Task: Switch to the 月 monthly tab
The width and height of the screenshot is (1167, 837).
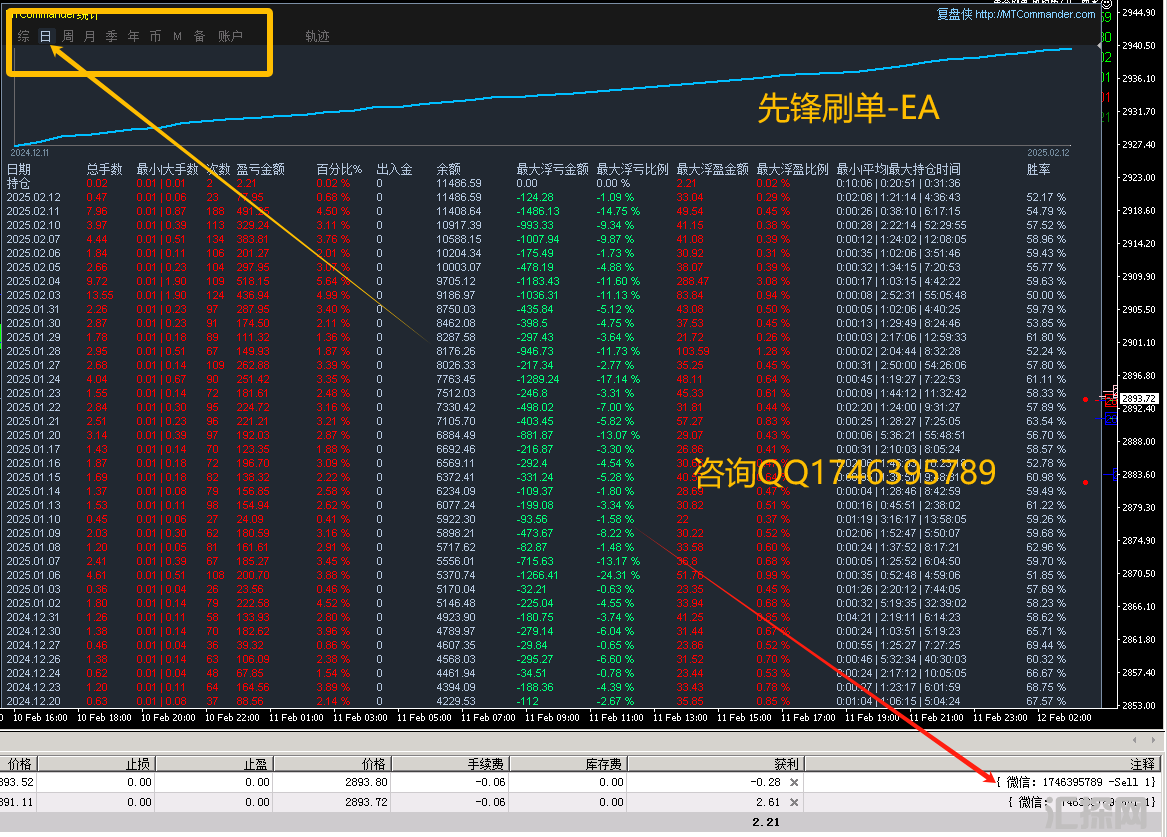Action: point(90,37)
